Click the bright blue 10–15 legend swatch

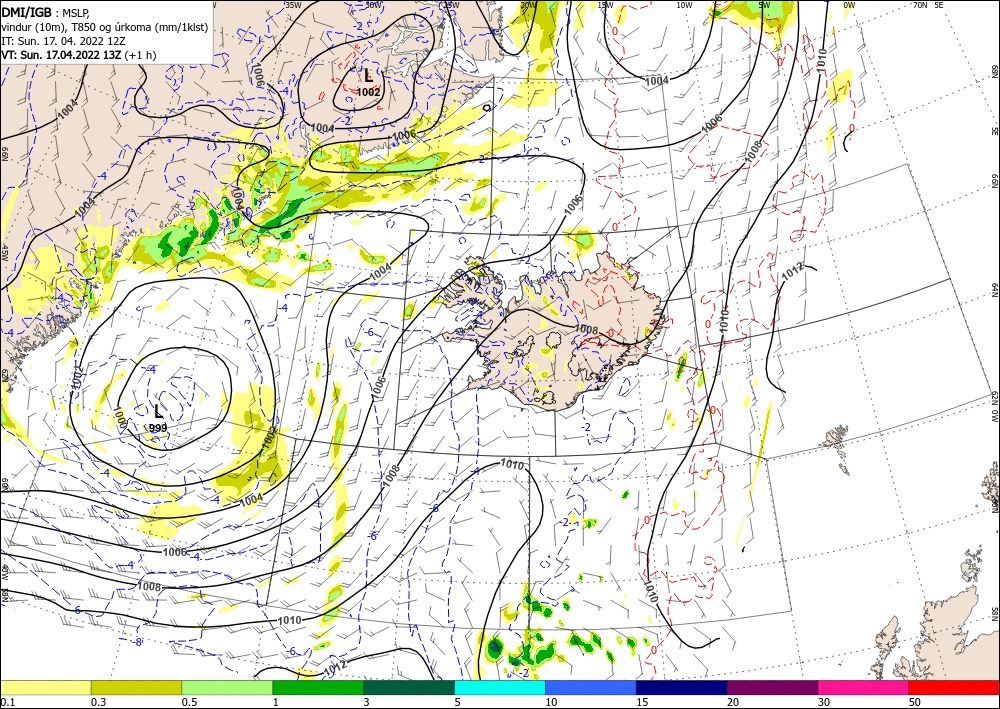pos(591,687)
